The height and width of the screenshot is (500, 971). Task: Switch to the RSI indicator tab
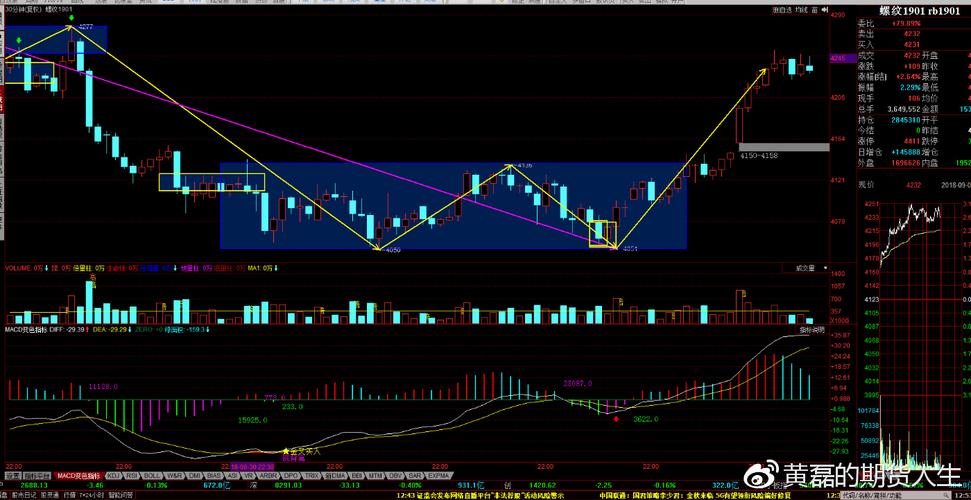pyautogui.click(x=132, y=476)
